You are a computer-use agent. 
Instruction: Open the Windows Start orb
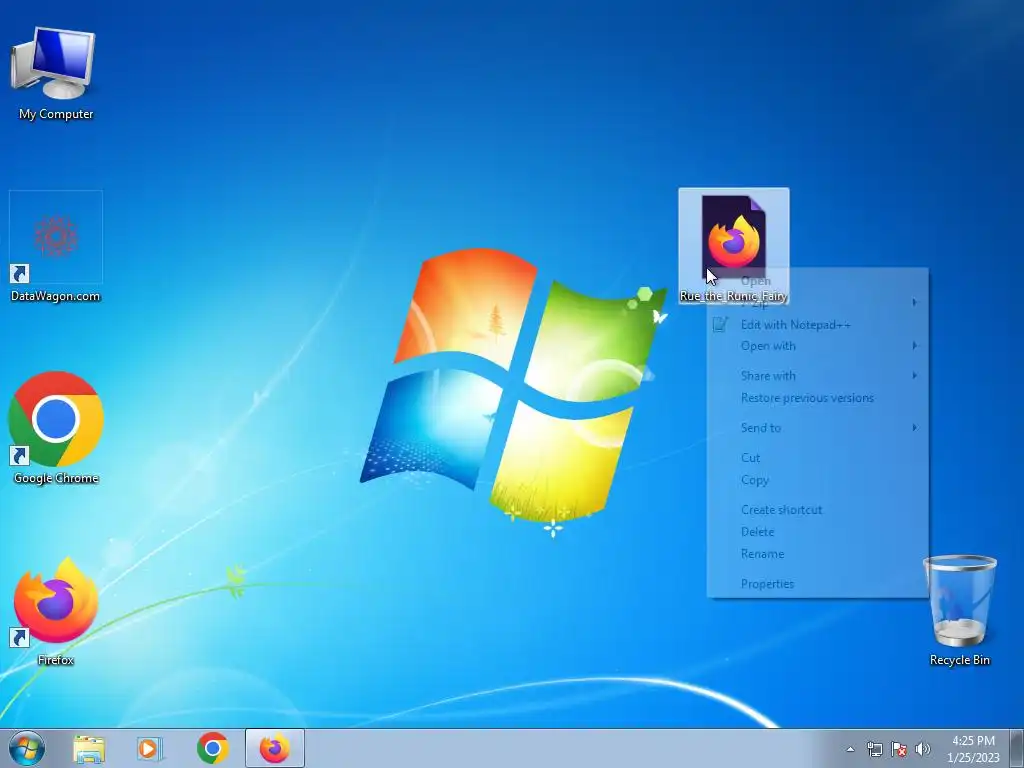27,748
